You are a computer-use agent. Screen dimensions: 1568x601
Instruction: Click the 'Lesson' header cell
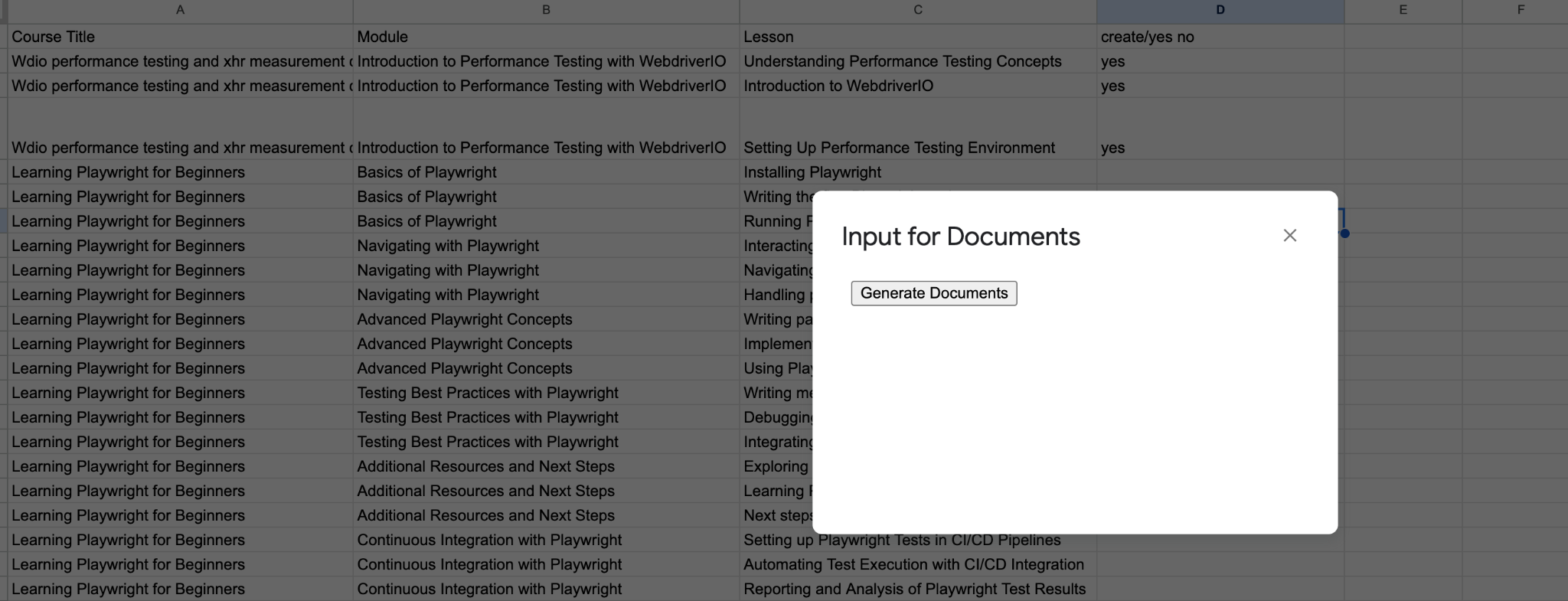pyautogui.click(x=918, y=37)
